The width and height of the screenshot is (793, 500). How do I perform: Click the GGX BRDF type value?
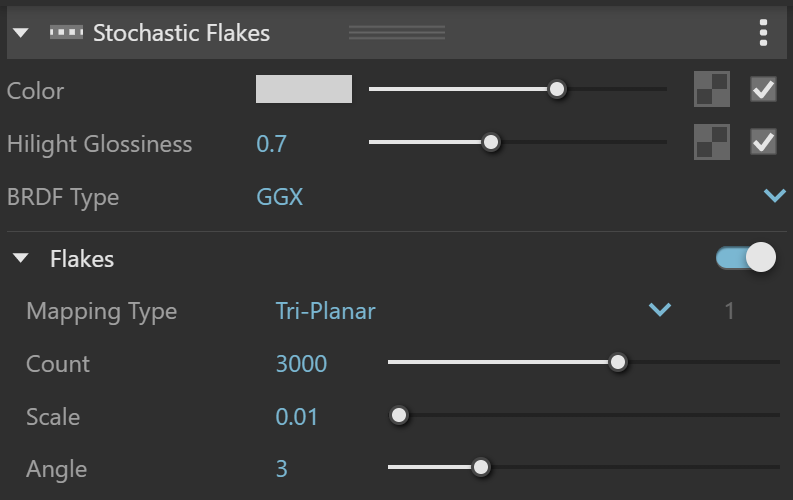tap(280, 197)
